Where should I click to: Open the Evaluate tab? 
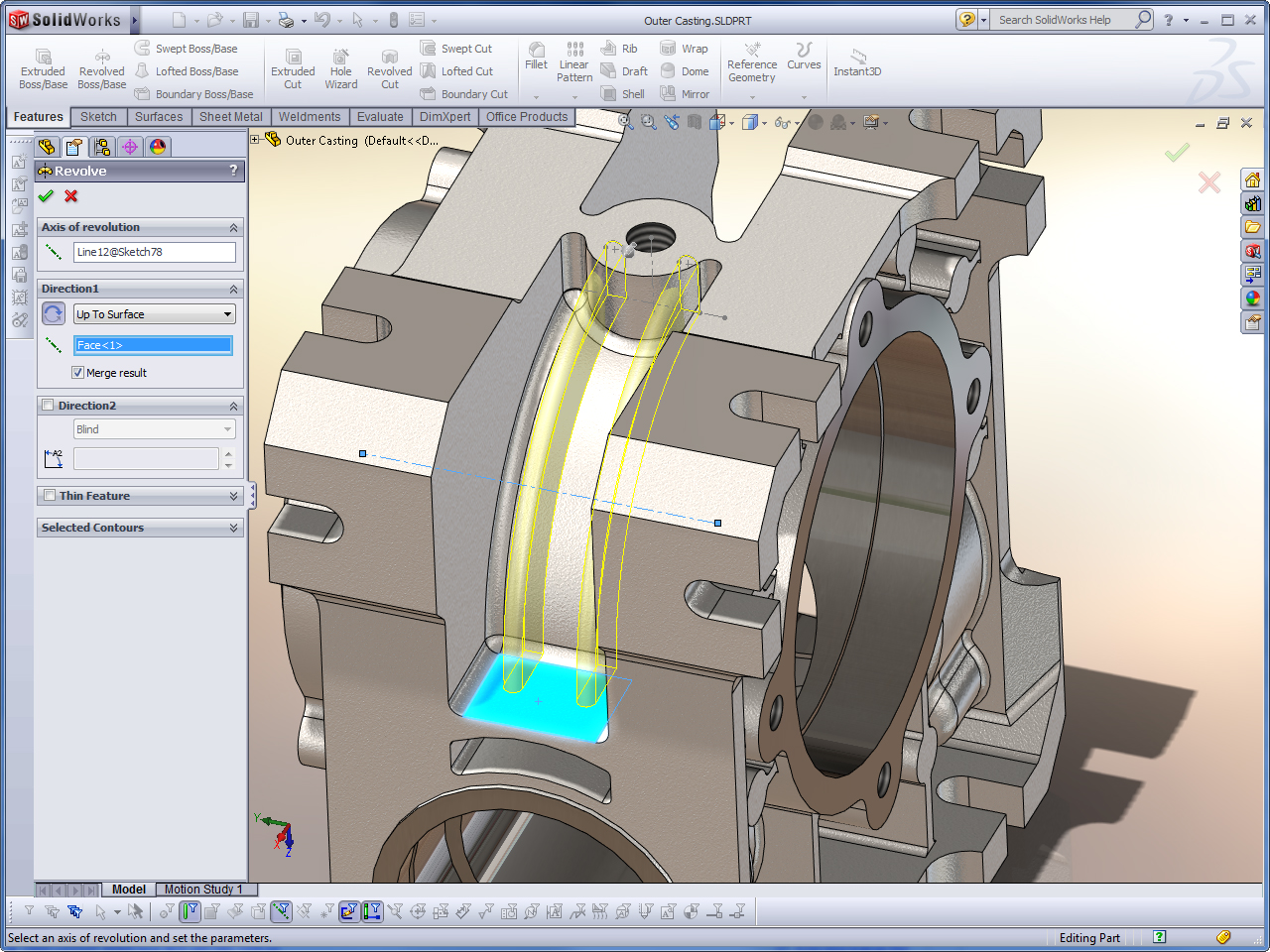pos(380,117)
